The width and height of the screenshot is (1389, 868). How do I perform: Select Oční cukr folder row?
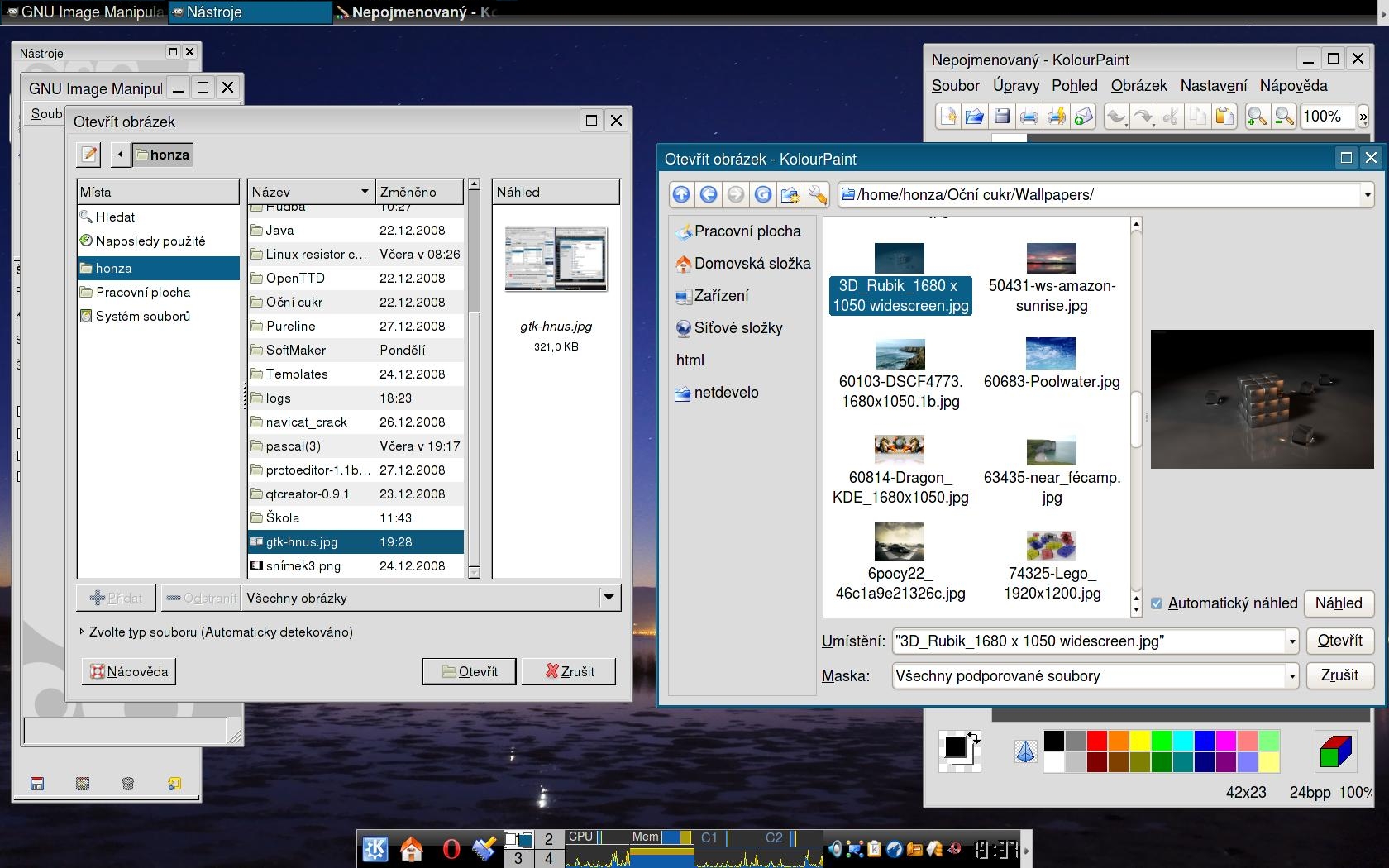tap(356, 302)
